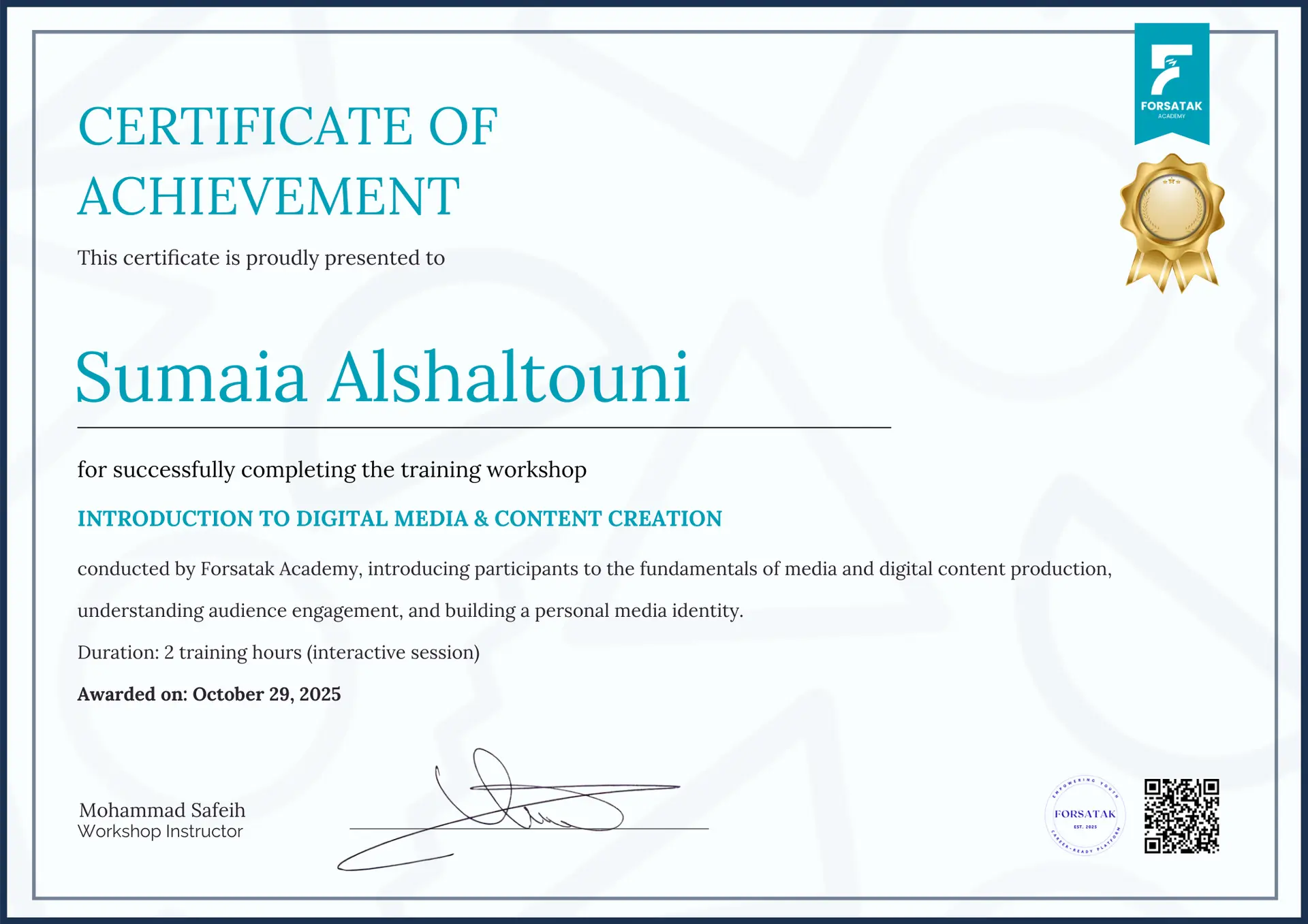Click the QR code

click(x=1181, y=816)
